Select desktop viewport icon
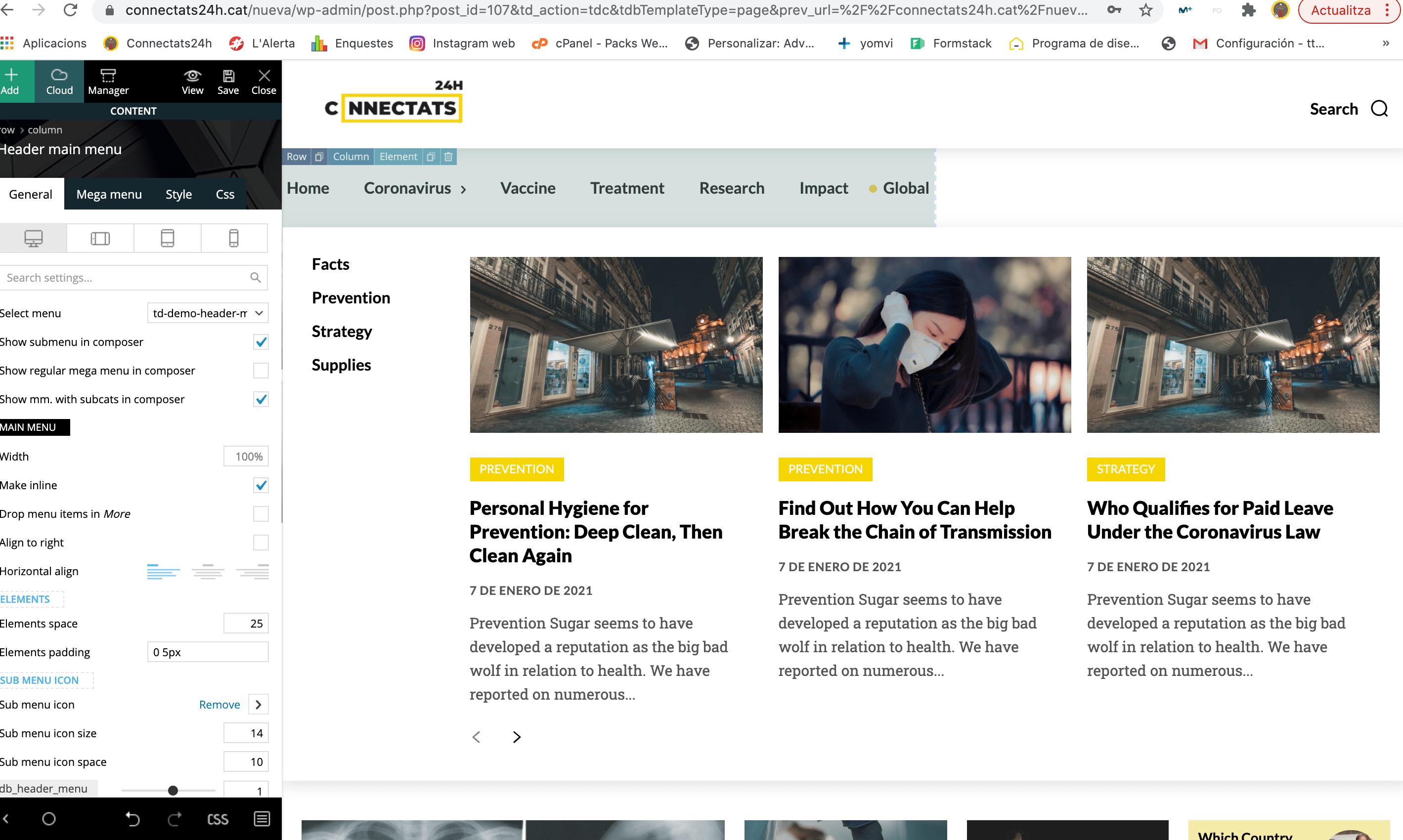 coord(34,238)
